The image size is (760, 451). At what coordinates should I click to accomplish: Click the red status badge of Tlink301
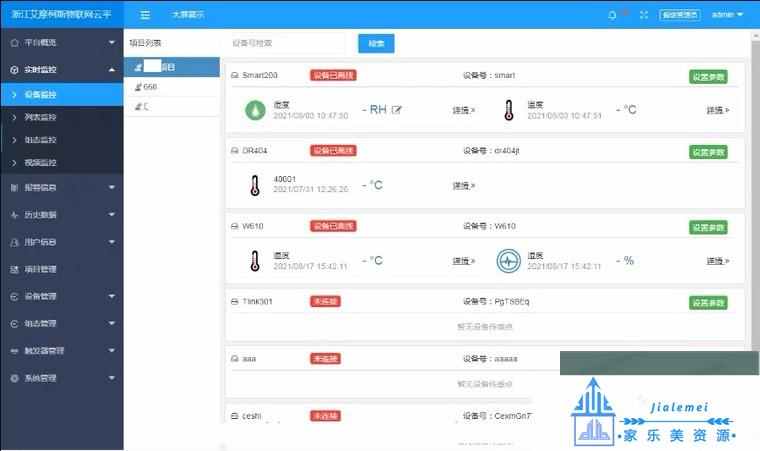(x=325, y=302)
